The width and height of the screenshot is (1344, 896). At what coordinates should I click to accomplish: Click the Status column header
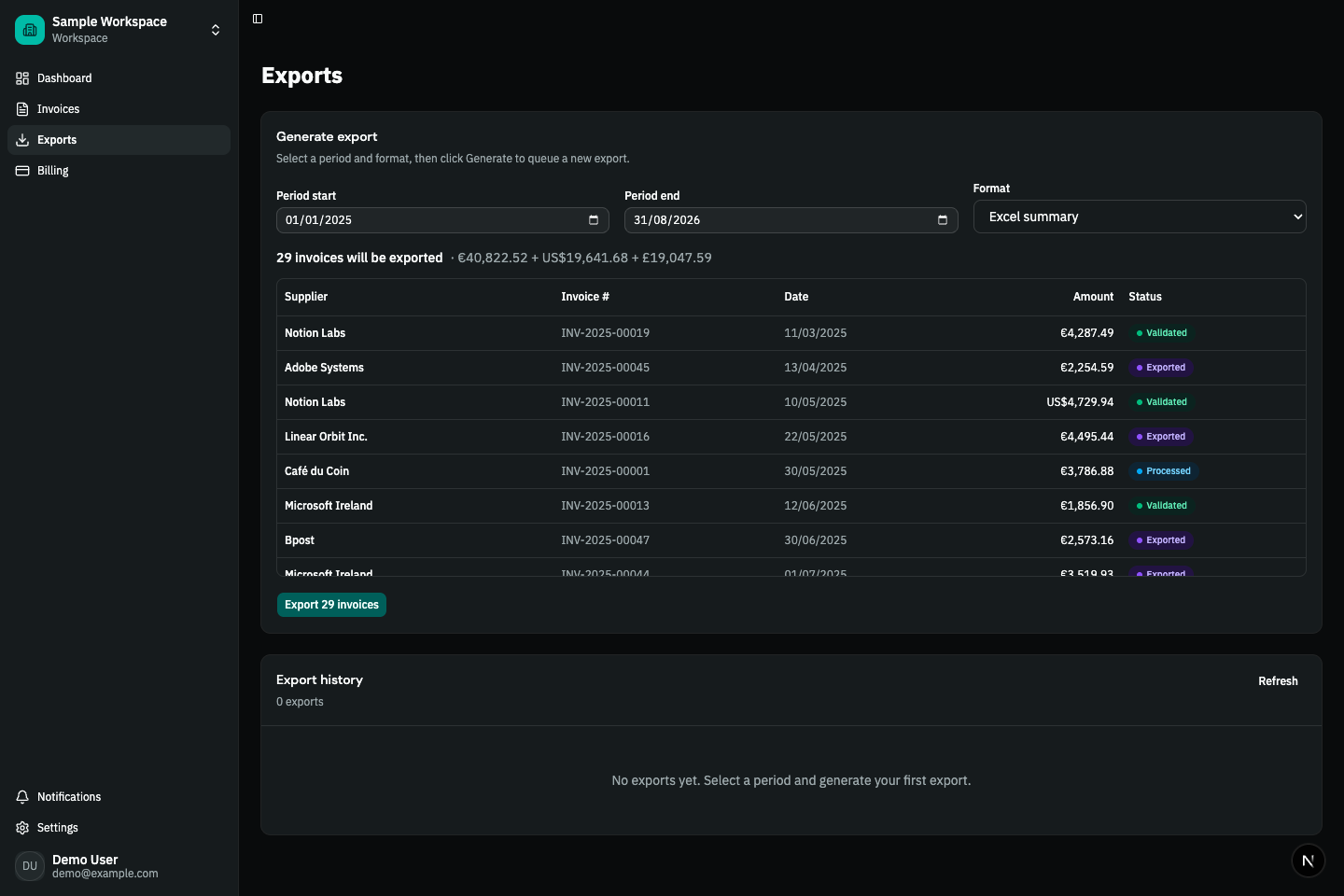[1145, 297]
